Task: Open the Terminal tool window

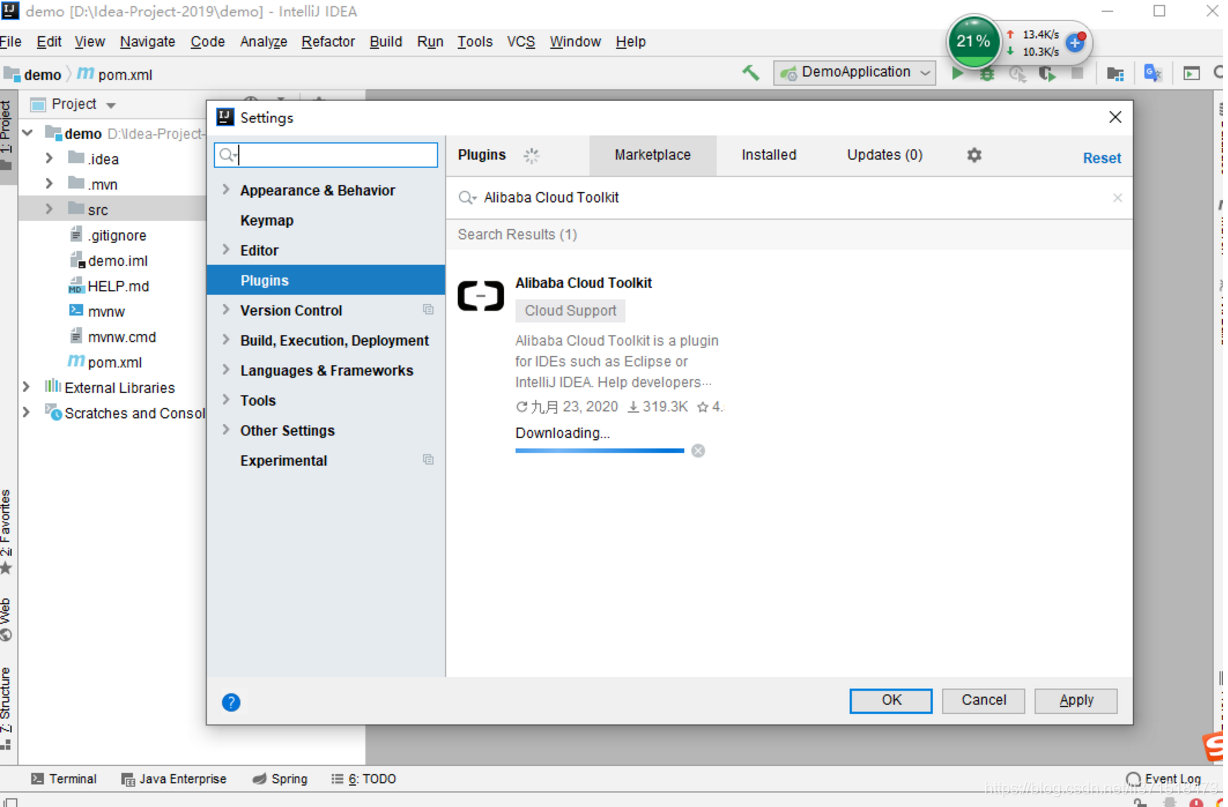Action: pos(63,779)
